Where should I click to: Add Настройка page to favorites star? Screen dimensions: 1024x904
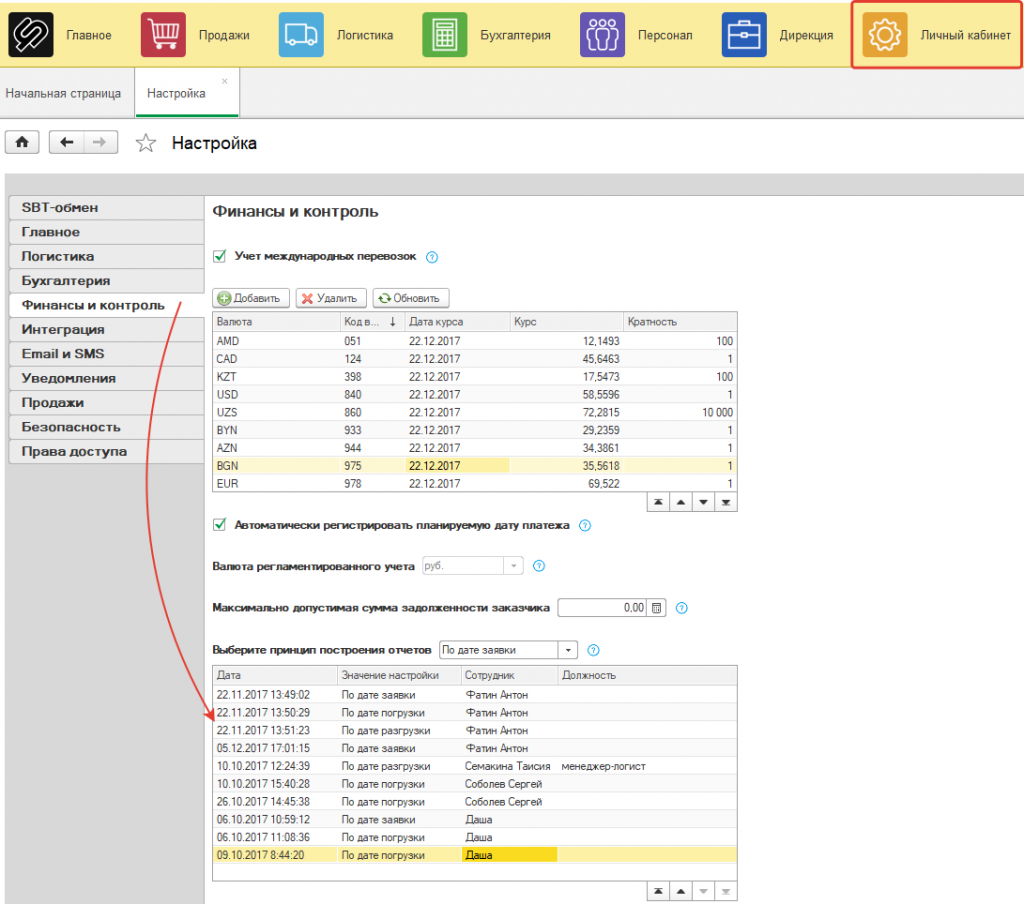146,143
